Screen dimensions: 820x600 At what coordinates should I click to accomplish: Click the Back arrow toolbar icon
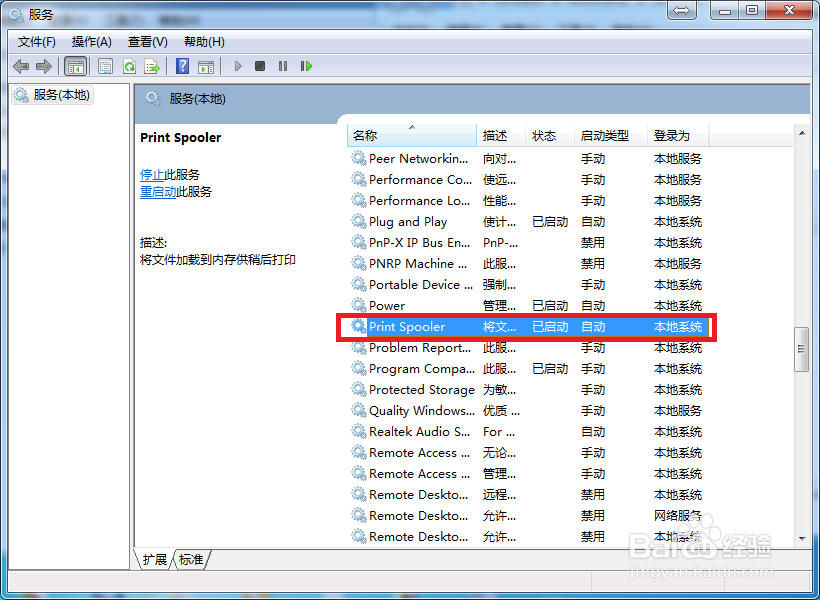point(21,66)
